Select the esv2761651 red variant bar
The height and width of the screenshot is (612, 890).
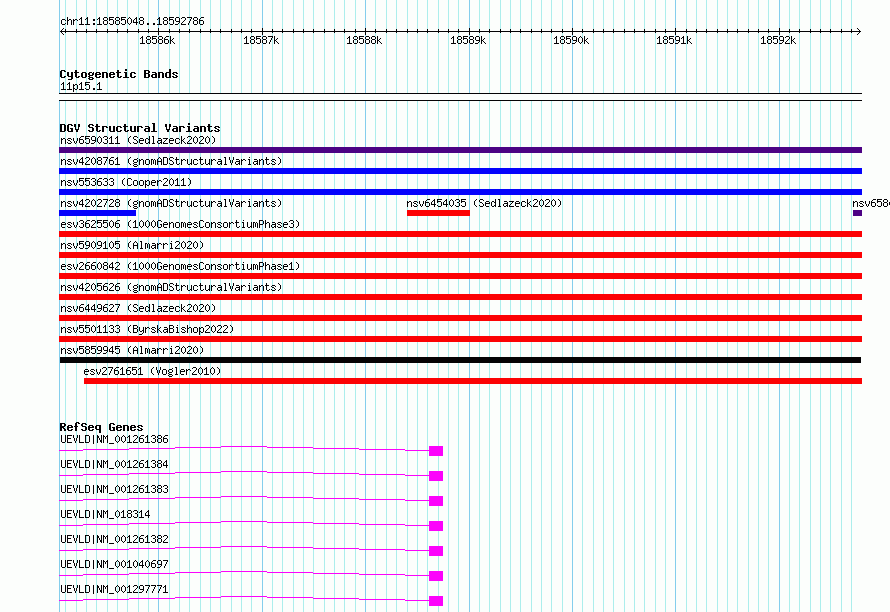pyautogui.click(x=473, y=381)
